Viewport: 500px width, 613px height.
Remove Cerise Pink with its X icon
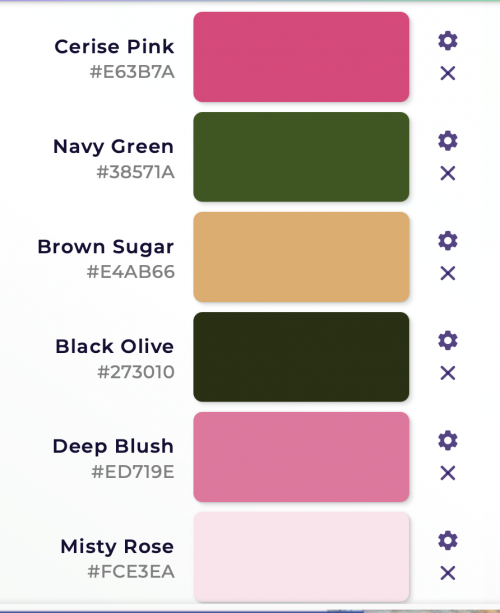click(x=448, y=73)
